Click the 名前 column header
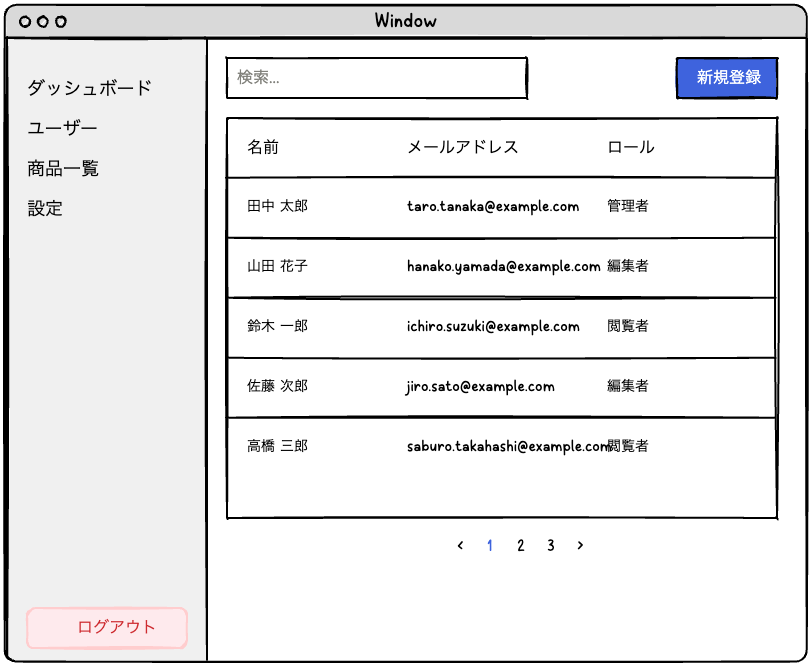This screenshot has height=666, width=811. point(263,147)
